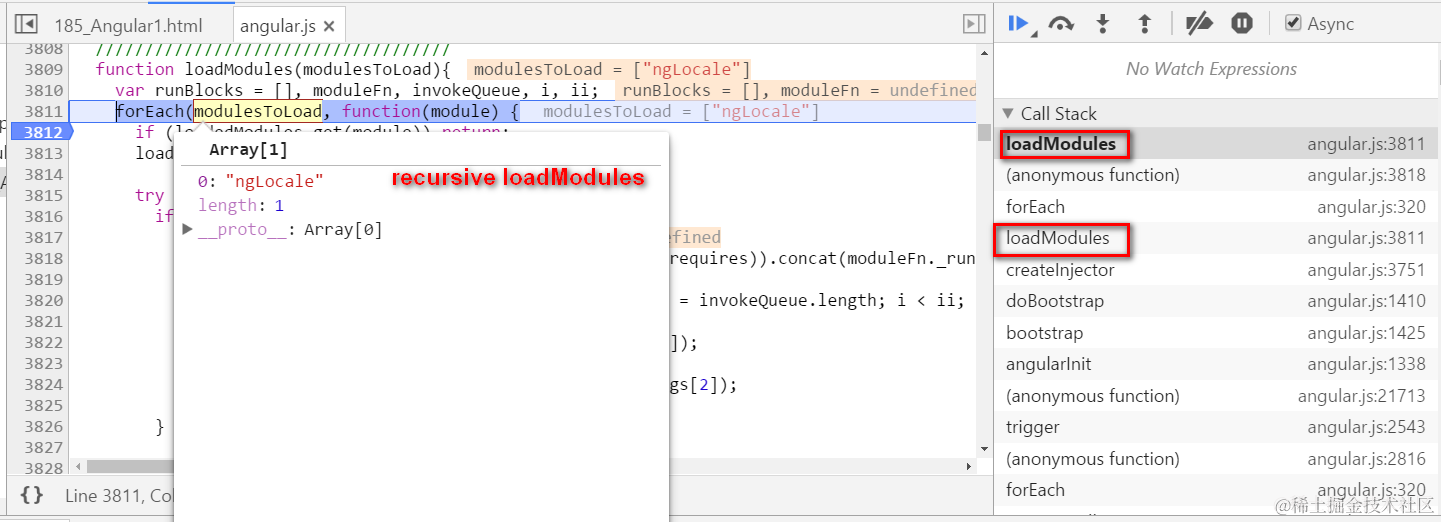Click breakpoint marker on line 3812
Screen dimensions: 1441x522
point(42,132)
